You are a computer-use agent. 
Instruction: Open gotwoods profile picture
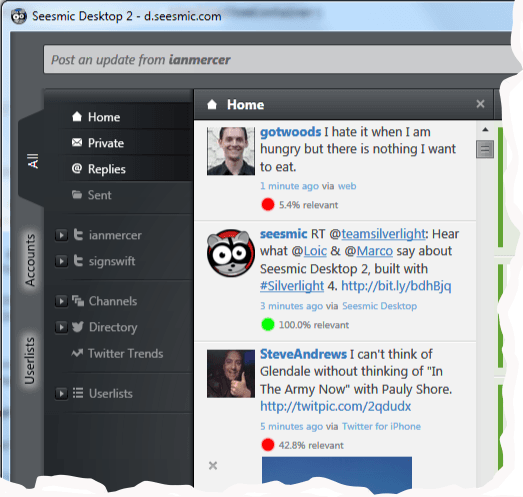[230, 151]
